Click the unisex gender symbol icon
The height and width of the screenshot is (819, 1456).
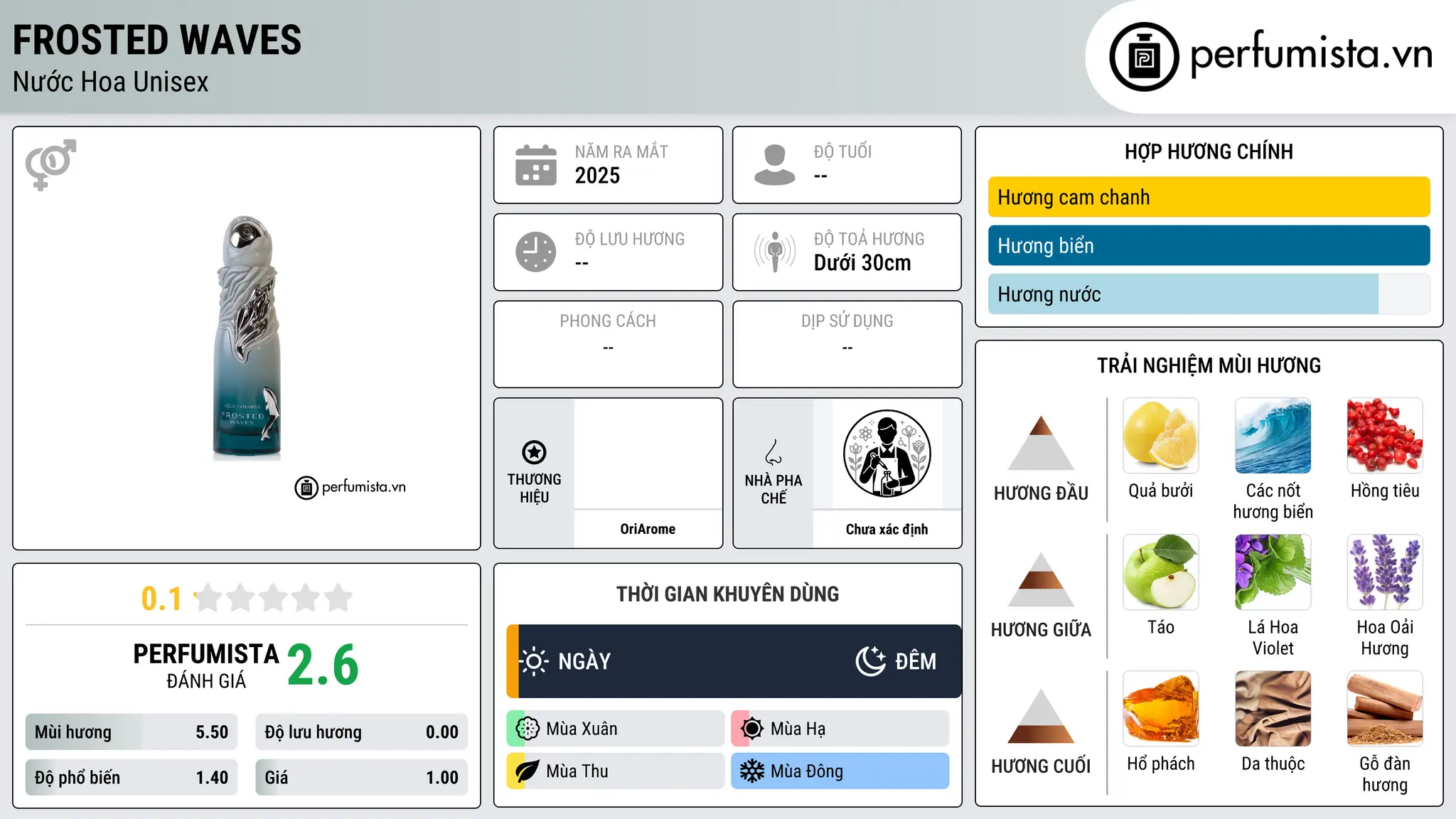[50, 165]
